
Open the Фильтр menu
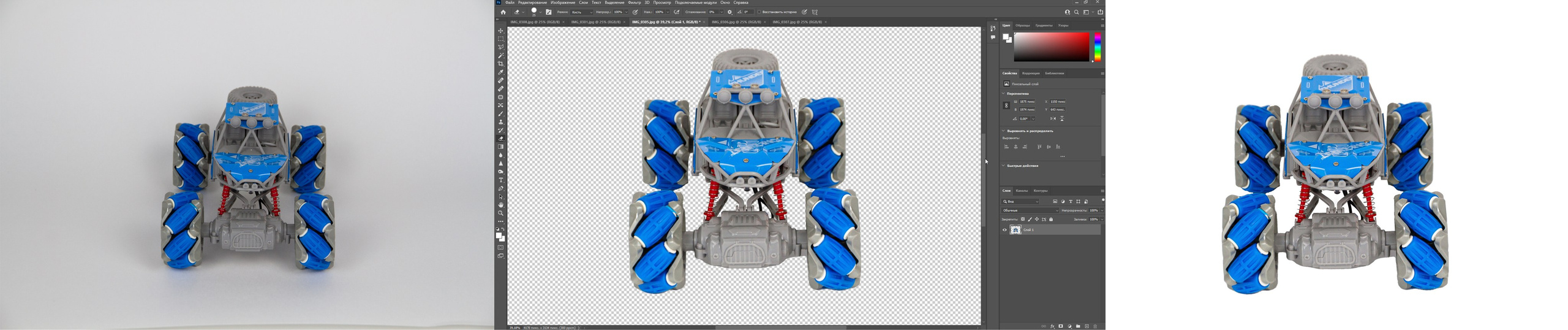[x=634, y=2]
